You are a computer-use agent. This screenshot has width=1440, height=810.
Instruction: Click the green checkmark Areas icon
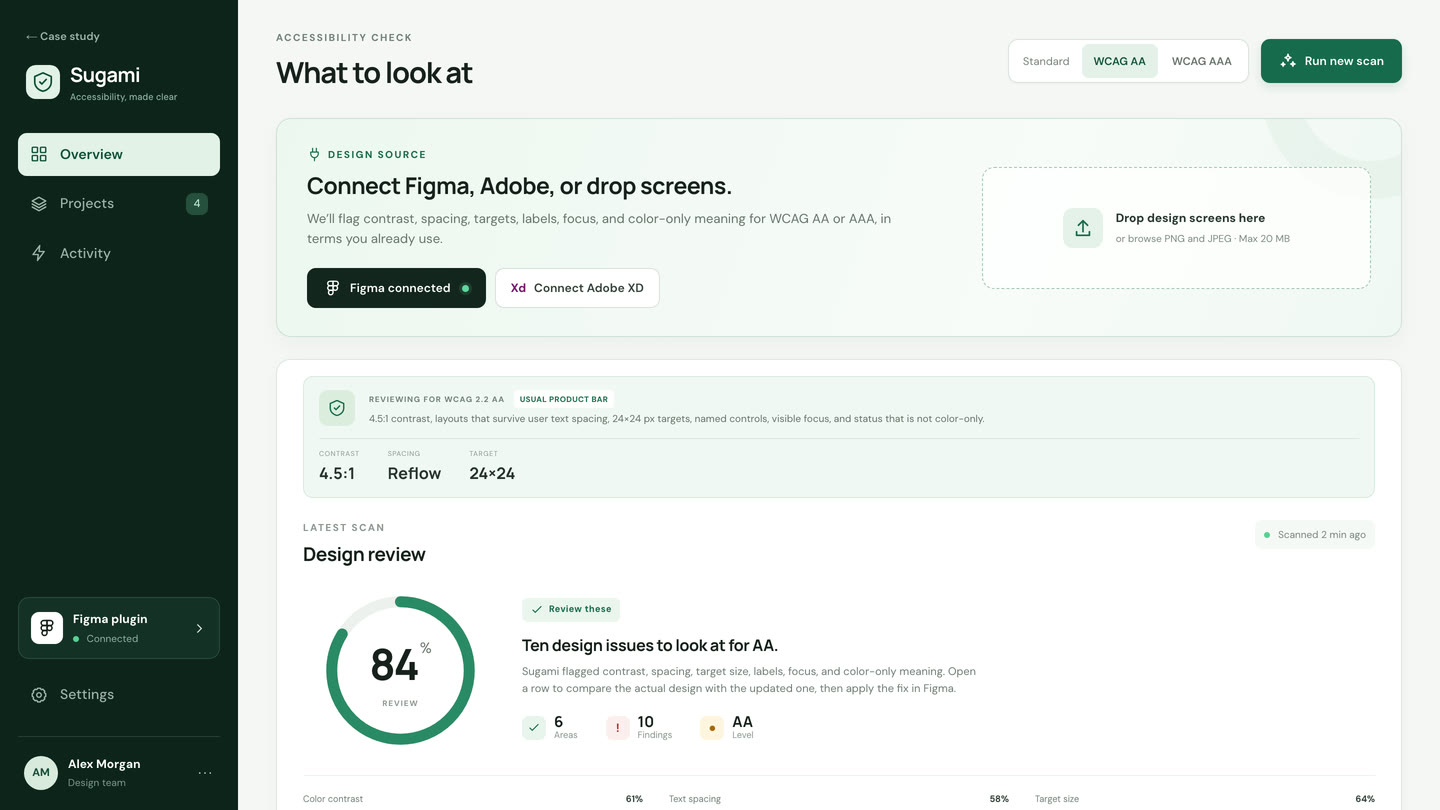tap(534, 728)
